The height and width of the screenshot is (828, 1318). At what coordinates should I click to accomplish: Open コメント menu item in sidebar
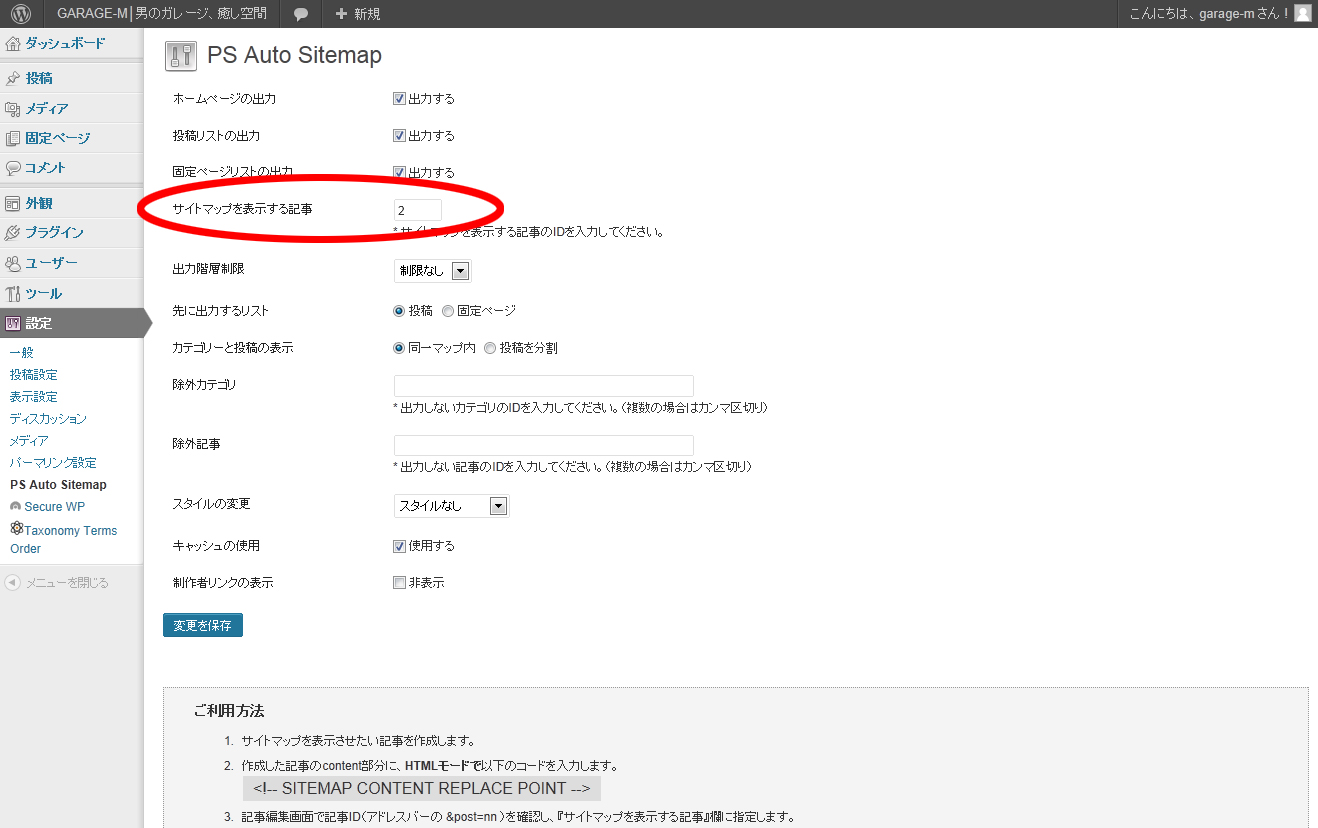coord(45,168)
